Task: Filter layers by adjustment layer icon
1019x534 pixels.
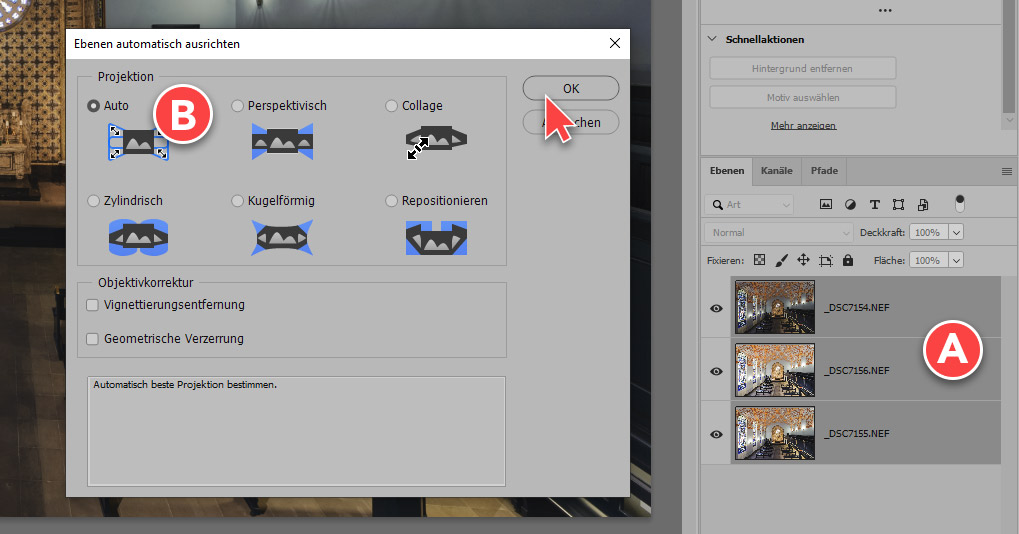Action: click(x=850, y=204)
